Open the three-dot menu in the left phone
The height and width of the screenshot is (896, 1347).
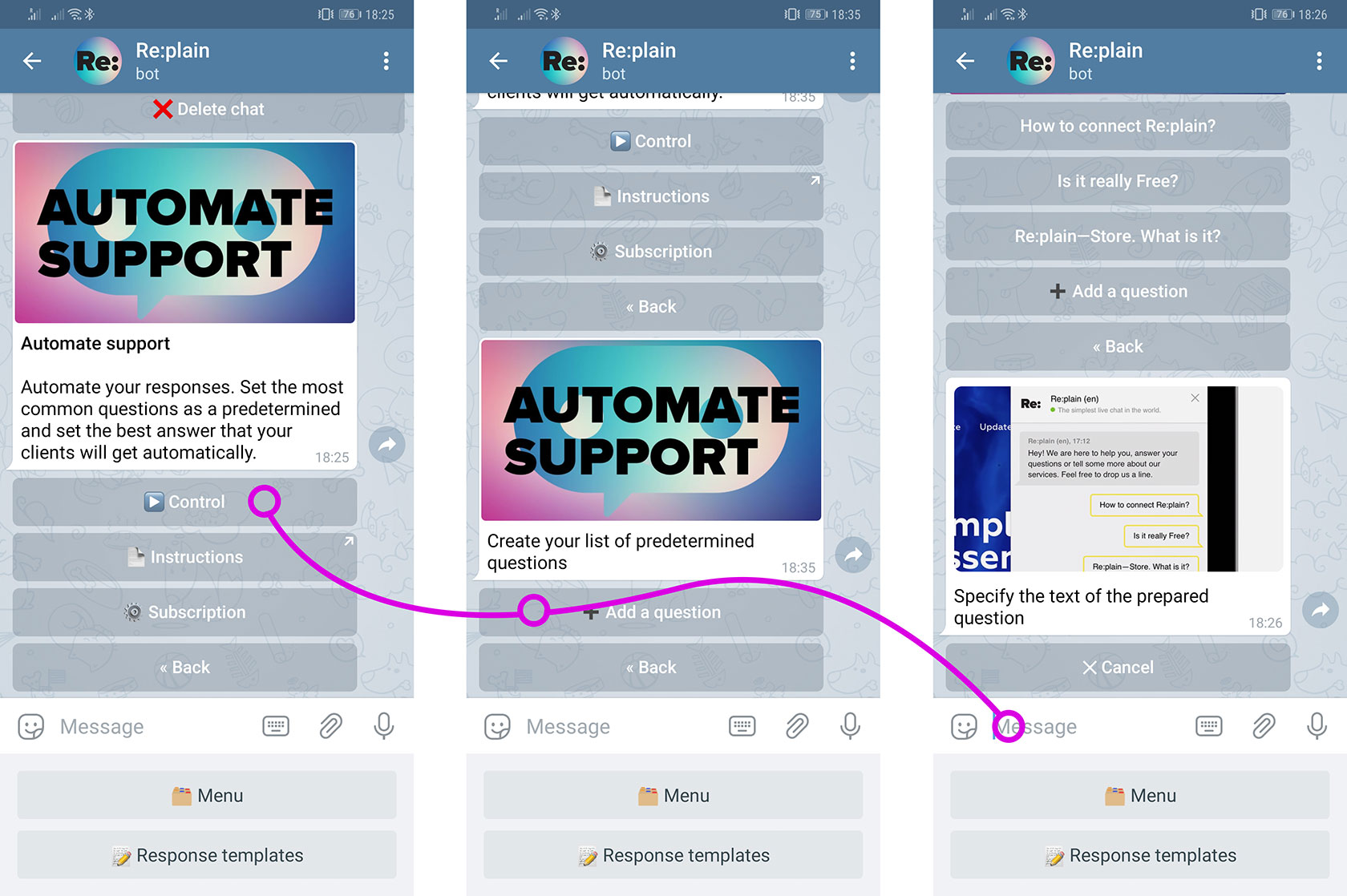tap(386, 61)
